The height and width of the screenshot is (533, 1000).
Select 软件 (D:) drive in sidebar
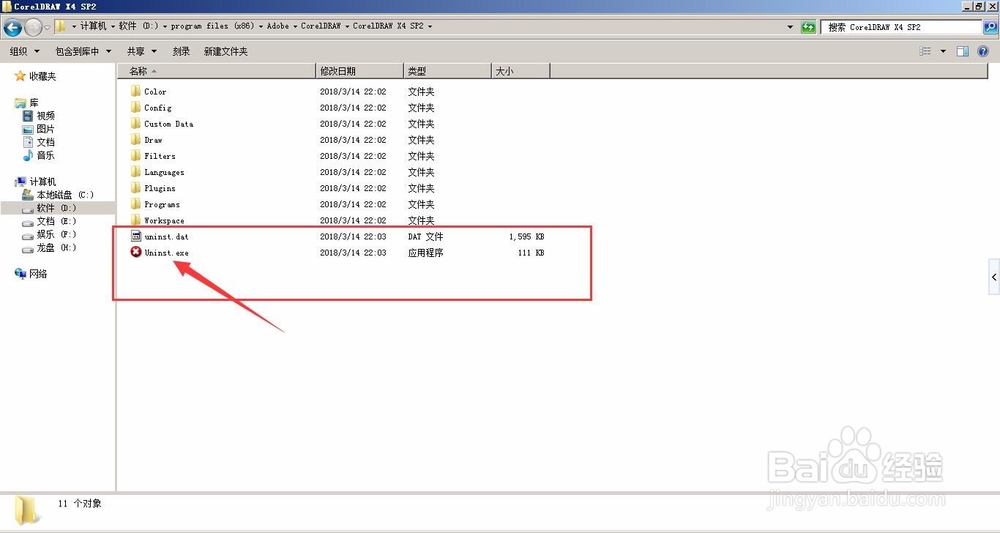click(x=50, y=208)
